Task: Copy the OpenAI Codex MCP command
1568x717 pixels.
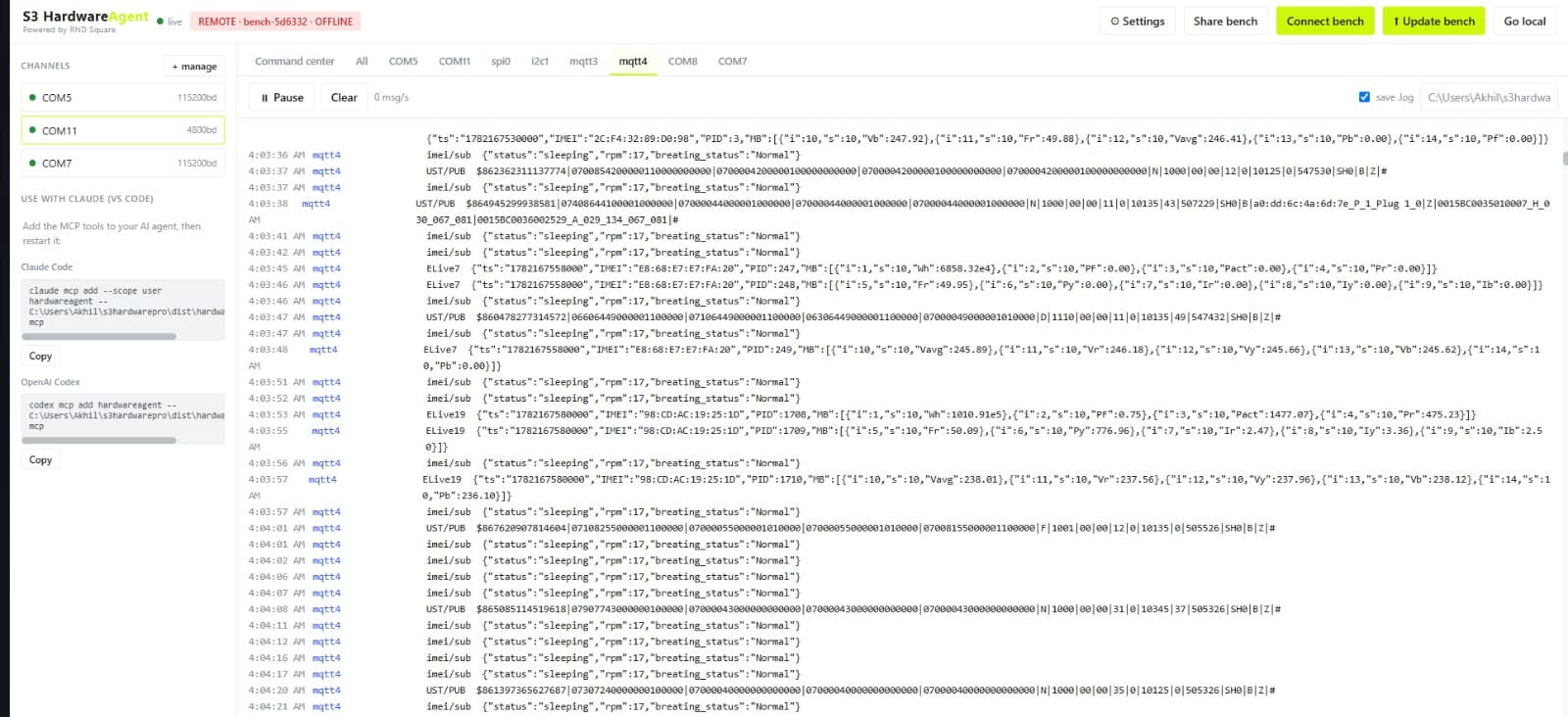Action: point(40,460)
